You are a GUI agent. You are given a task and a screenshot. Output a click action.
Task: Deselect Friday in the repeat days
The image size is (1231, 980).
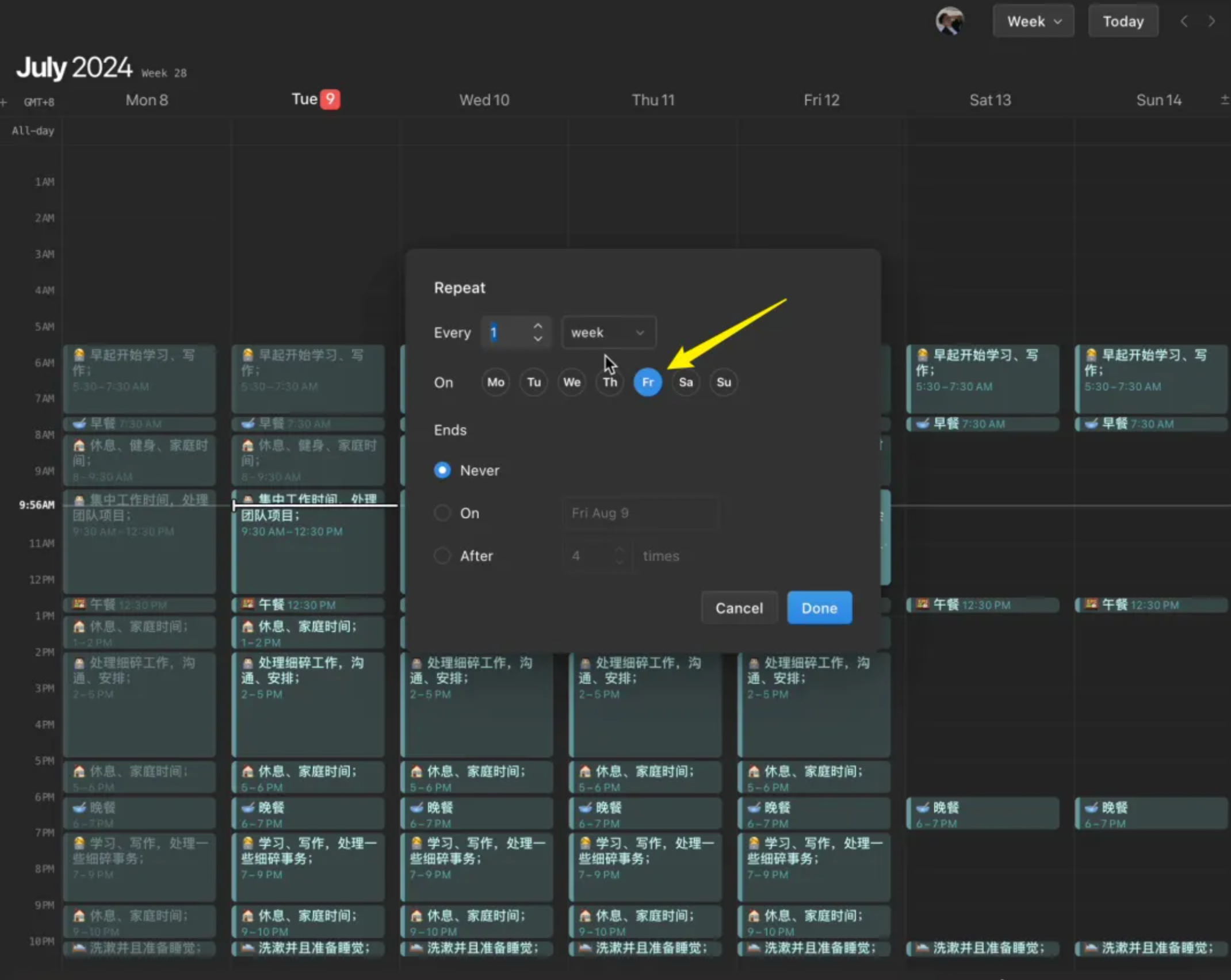coord(647,382)
